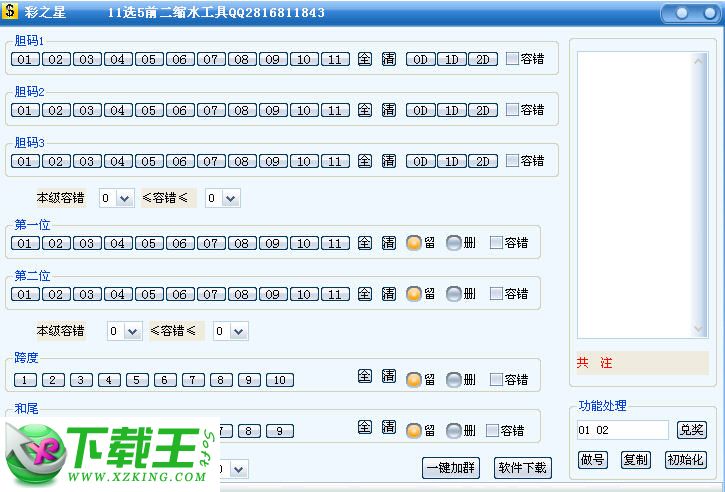Viewport: 725px width, 492px height.
Task: Click 0D button in 胆码1 row
Action: coord(420,59)
